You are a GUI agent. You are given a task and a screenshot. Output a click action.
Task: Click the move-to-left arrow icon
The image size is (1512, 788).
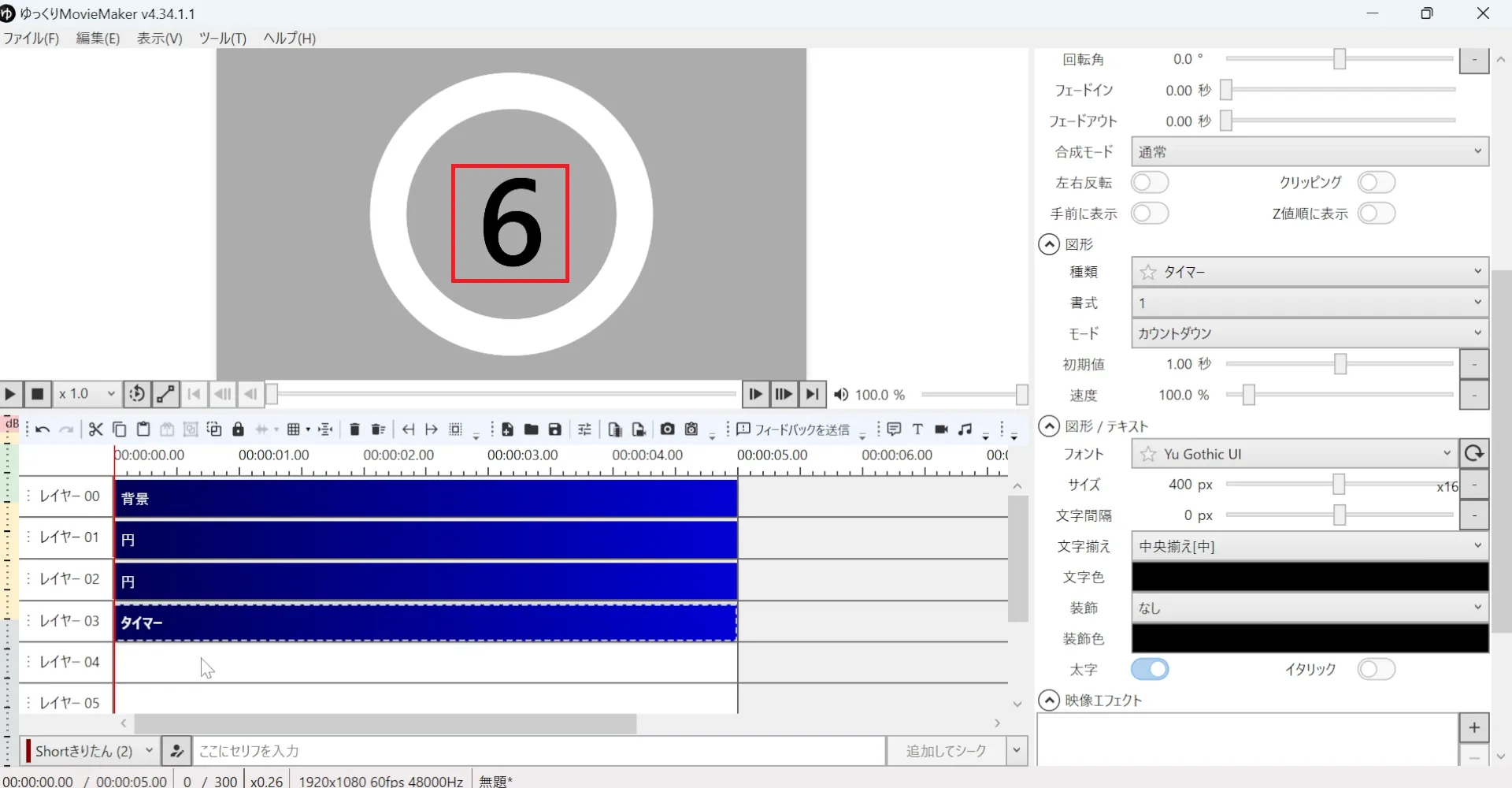tap(408, 429)
